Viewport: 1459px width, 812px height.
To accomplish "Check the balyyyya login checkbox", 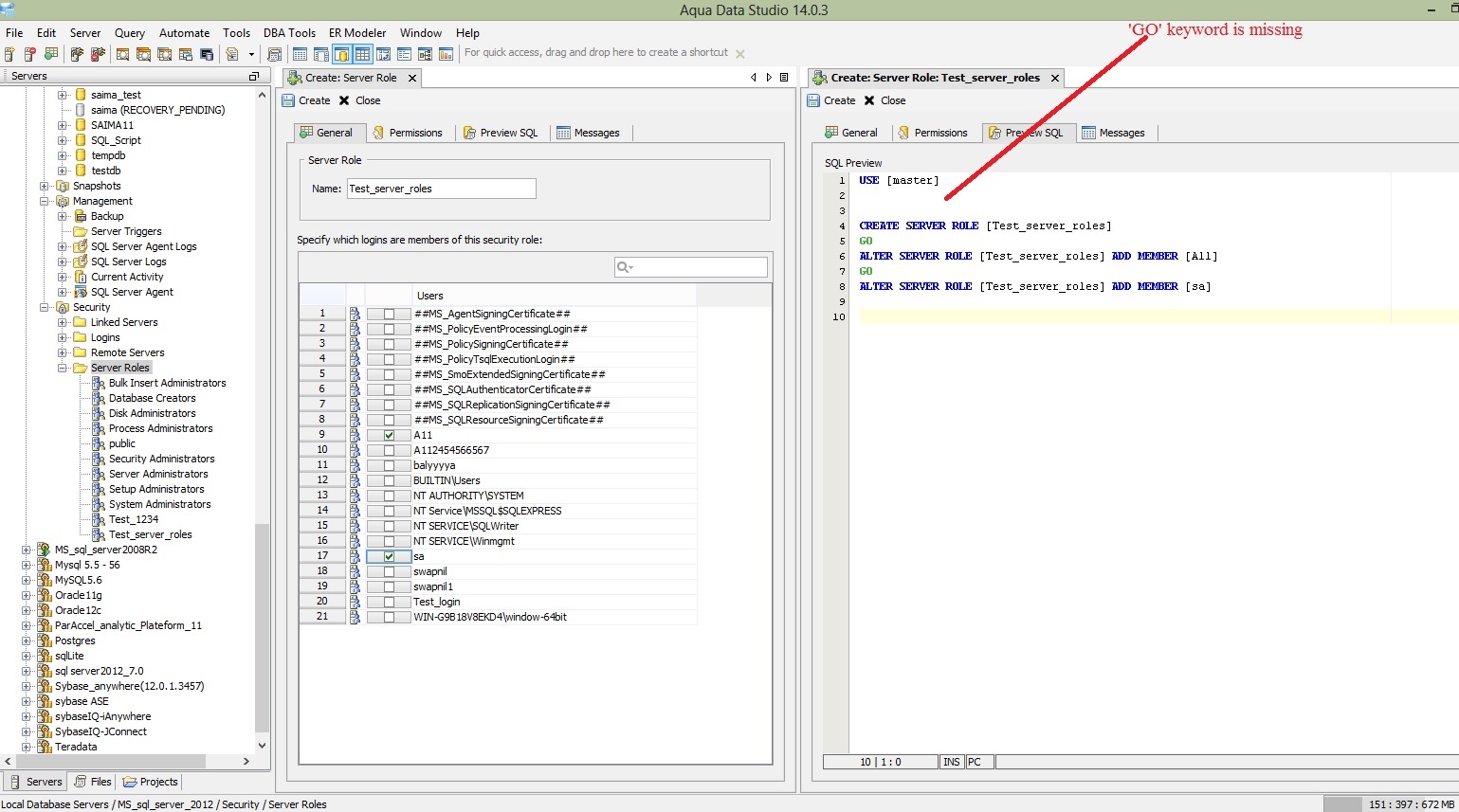I will click(x=389, y=465).
